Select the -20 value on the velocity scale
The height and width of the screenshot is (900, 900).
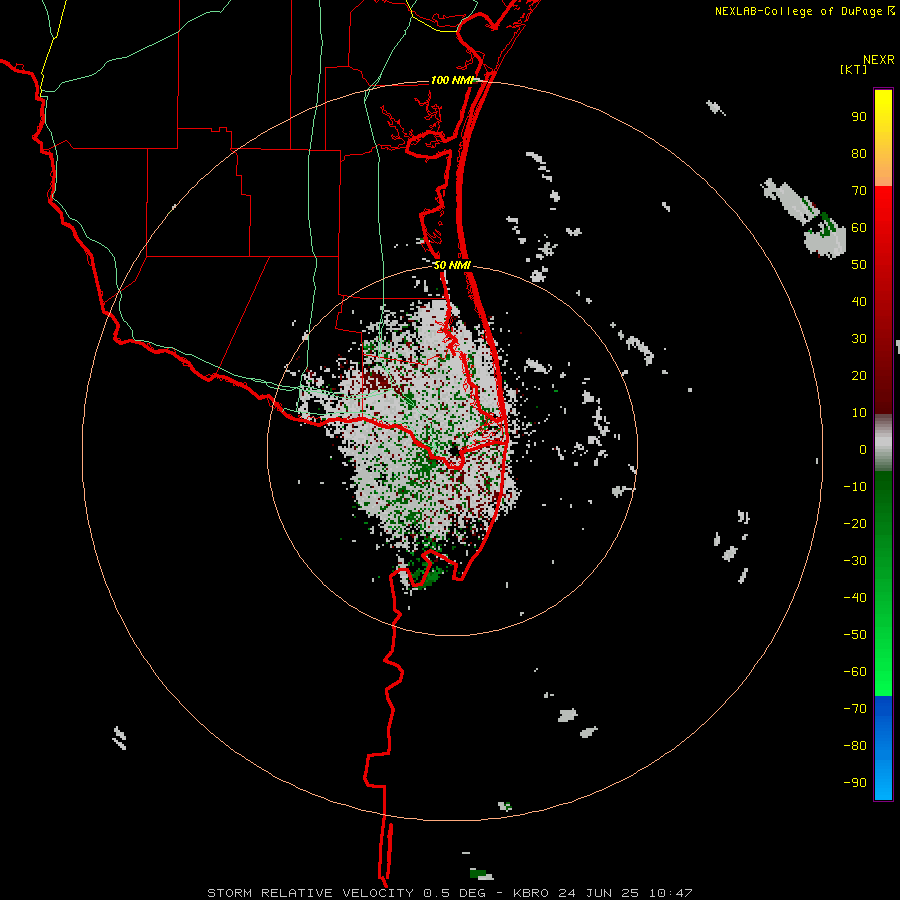click(x=855, y=523)
